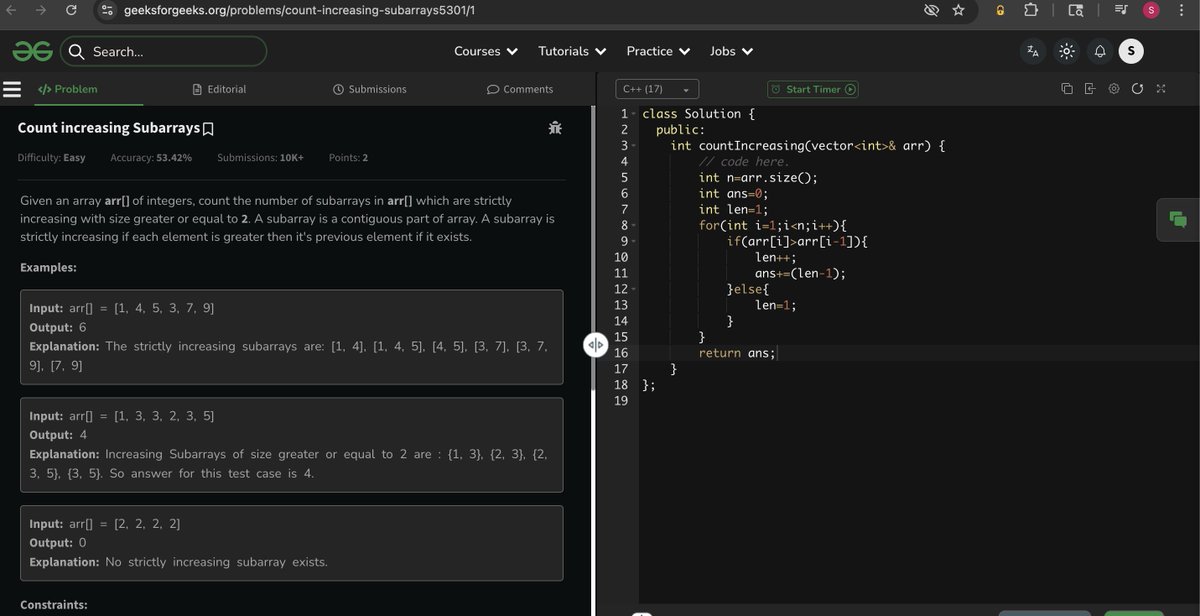The width and height of the screenshot is (1200, 616).
Task: Open the language translate icon
Action: tap(1033, 51)
